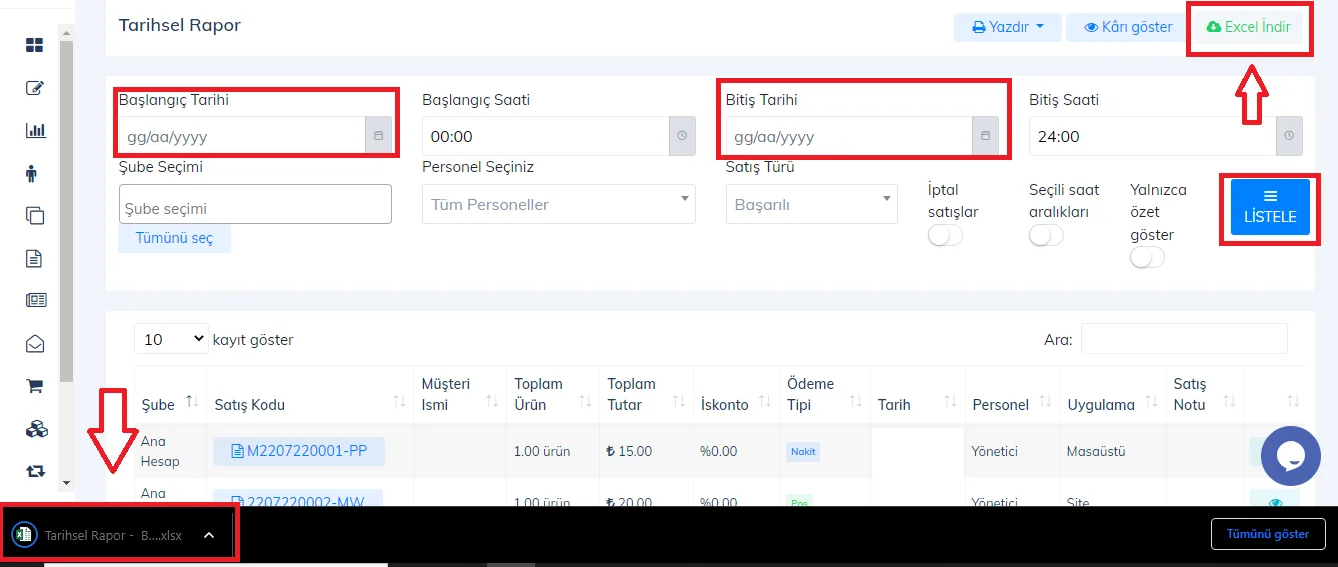
Task: Click the Başlangıç Saati 00:00 field
Action: (x=546, y=135)
